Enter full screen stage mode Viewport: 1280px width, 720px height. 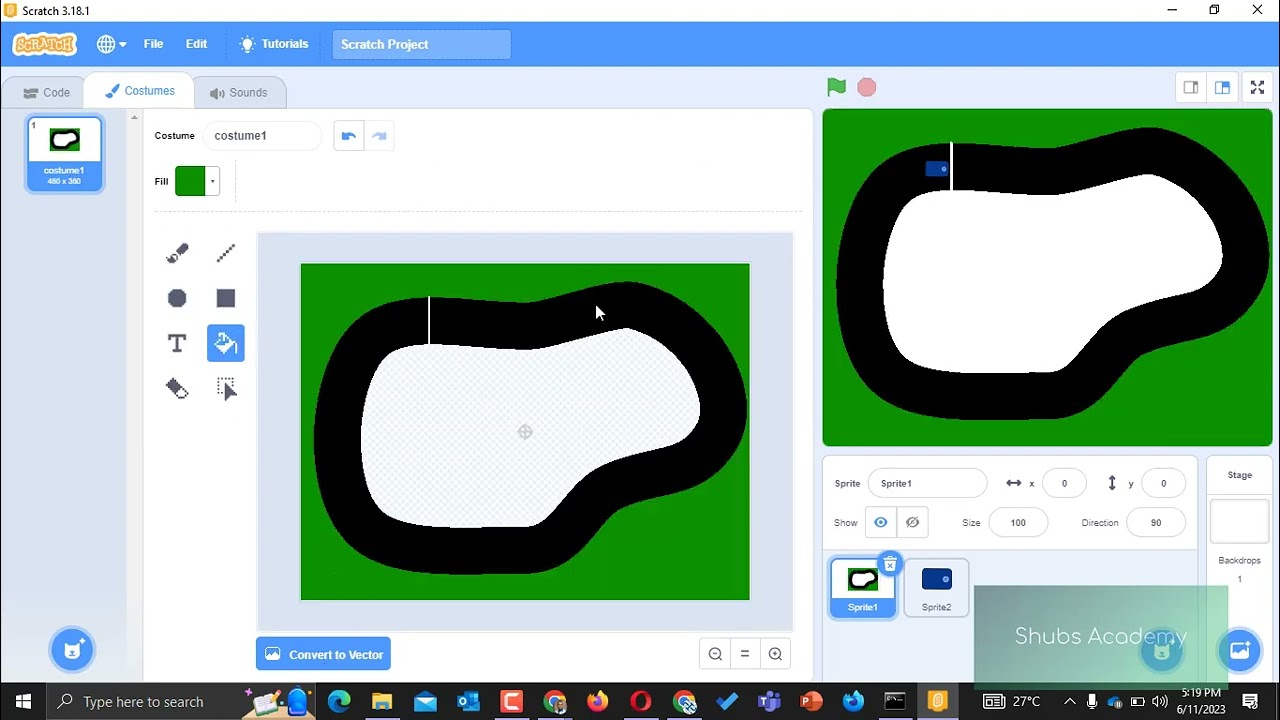pyautogui.click(x=1258, y=88)
